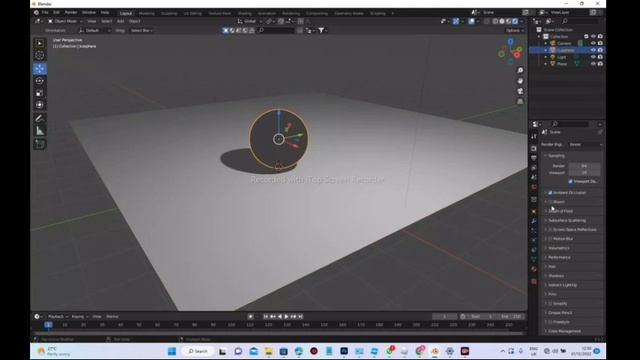Screen dimensions: 640x360
Task: Toggle the Viewport Denoising checkbox
Action: pos(570,181)
